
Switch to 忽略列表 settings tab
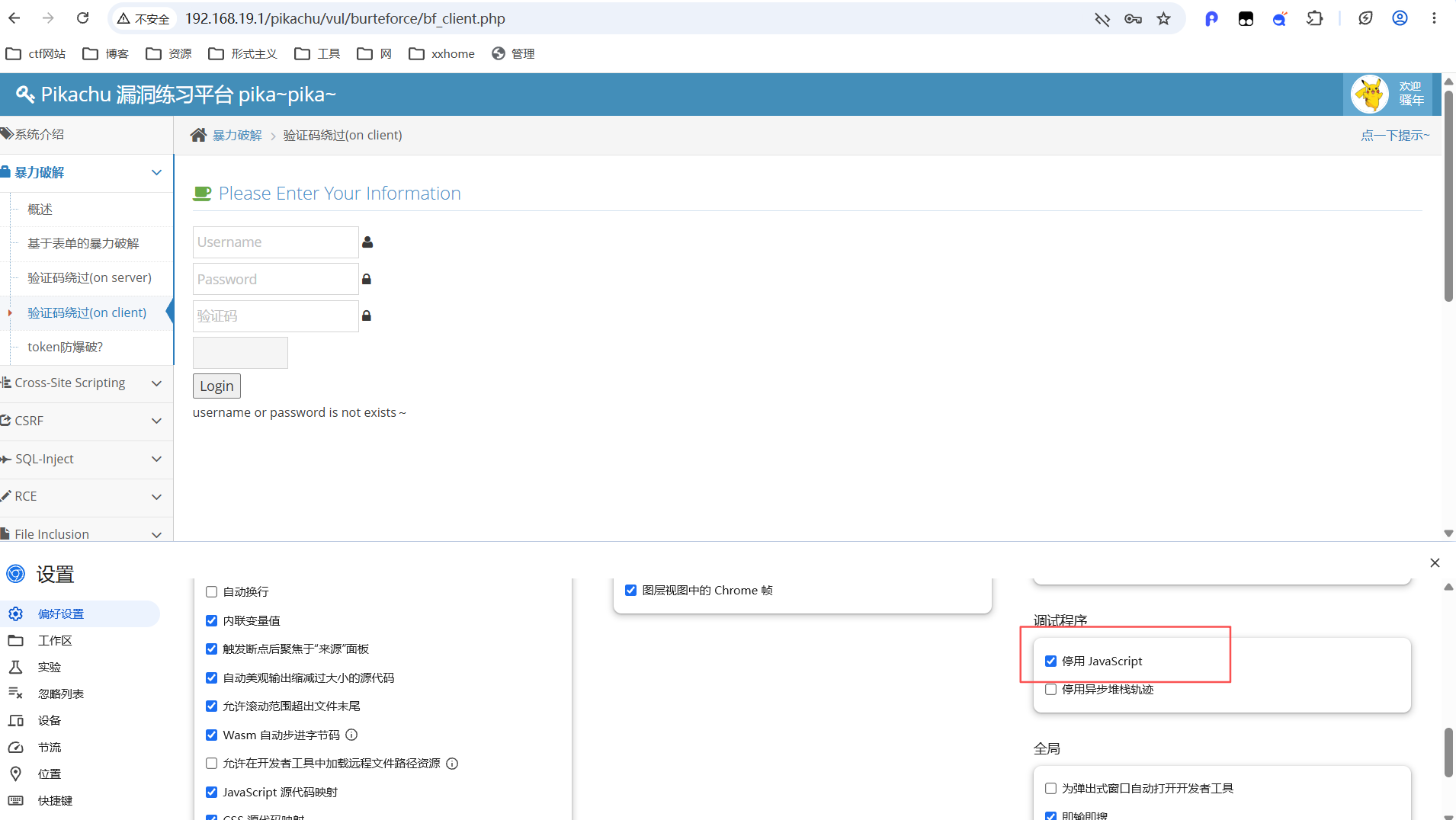coord(80,693)
